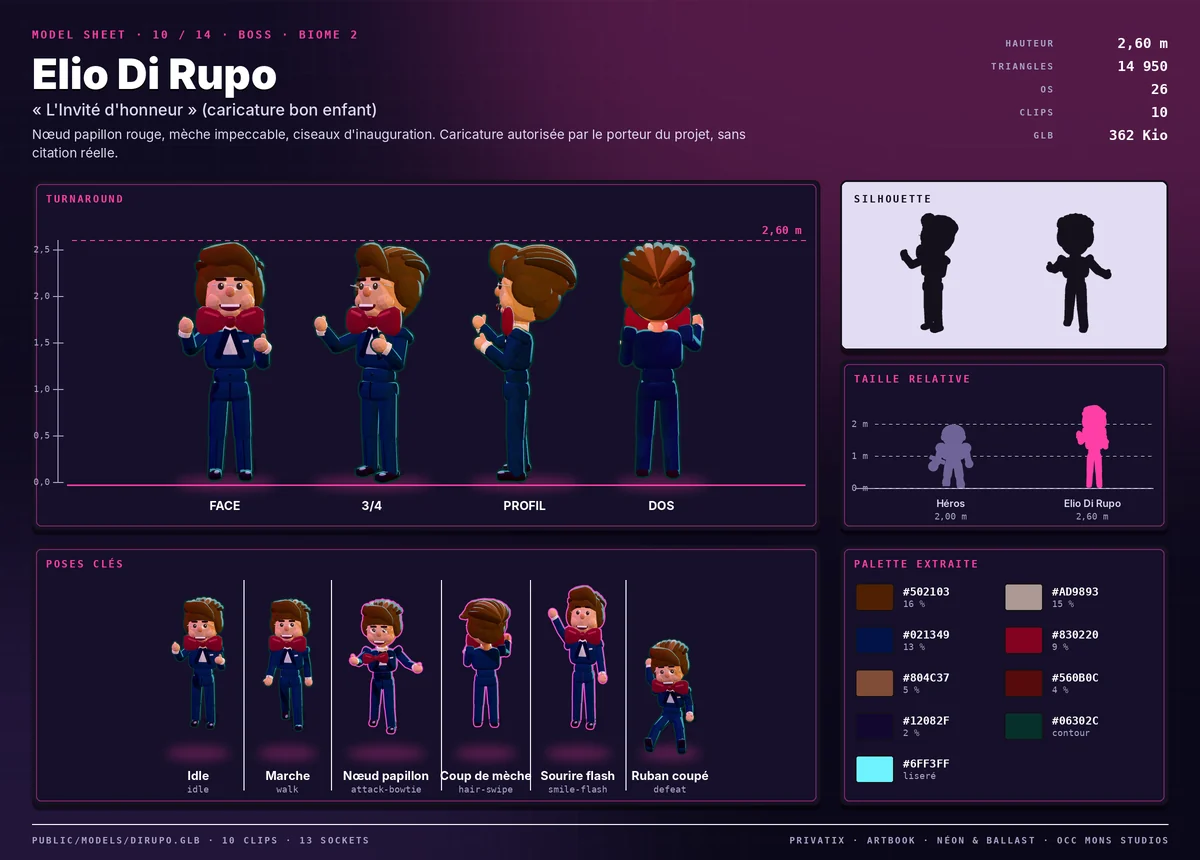Select the Marche walk pose thumbnail
1200x860 pixels.
coord(288,664)
